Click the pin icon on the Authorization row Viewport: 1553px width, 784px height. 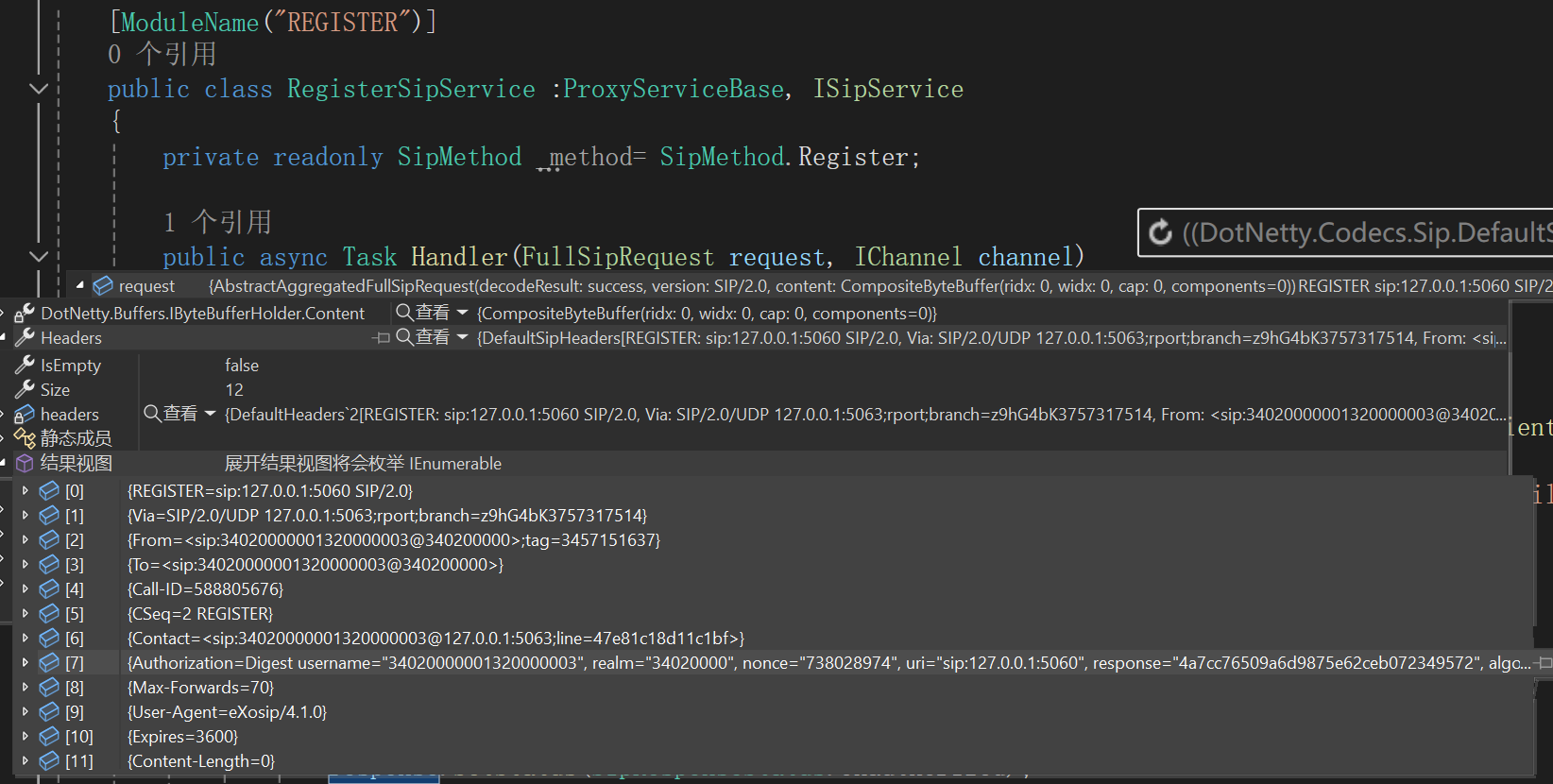[1544, 663]
